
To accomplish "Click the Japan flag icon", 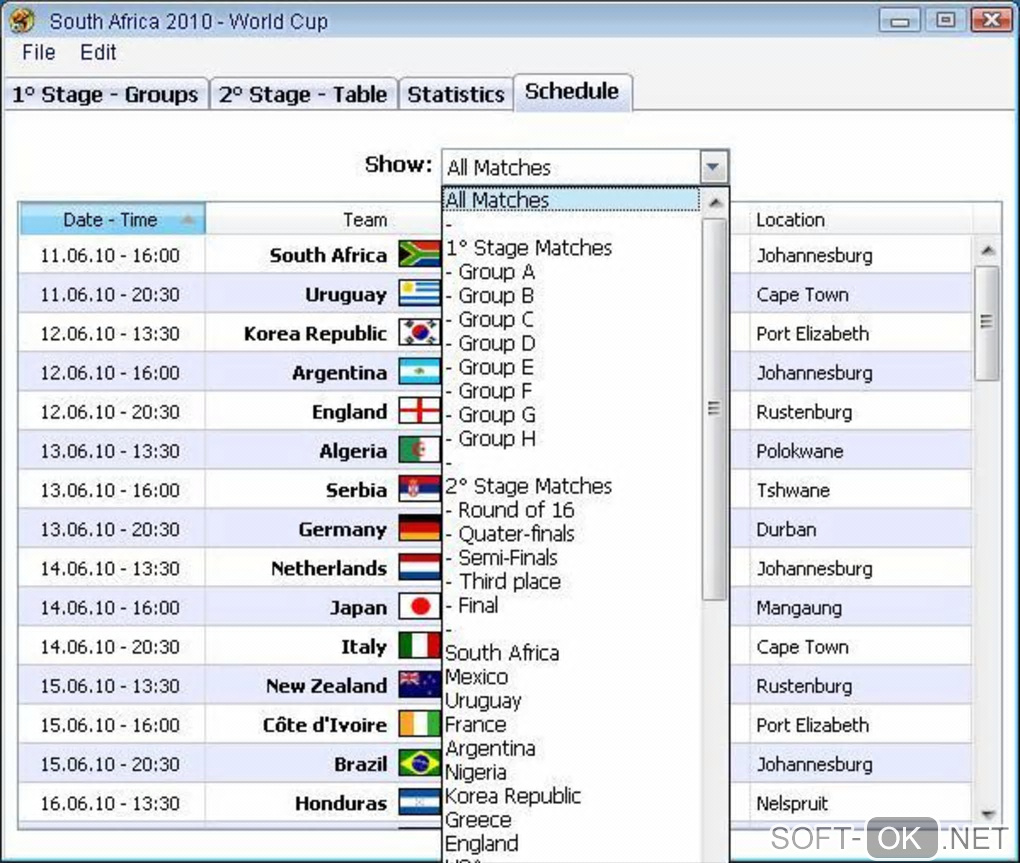I will click(x=420, y=607).
